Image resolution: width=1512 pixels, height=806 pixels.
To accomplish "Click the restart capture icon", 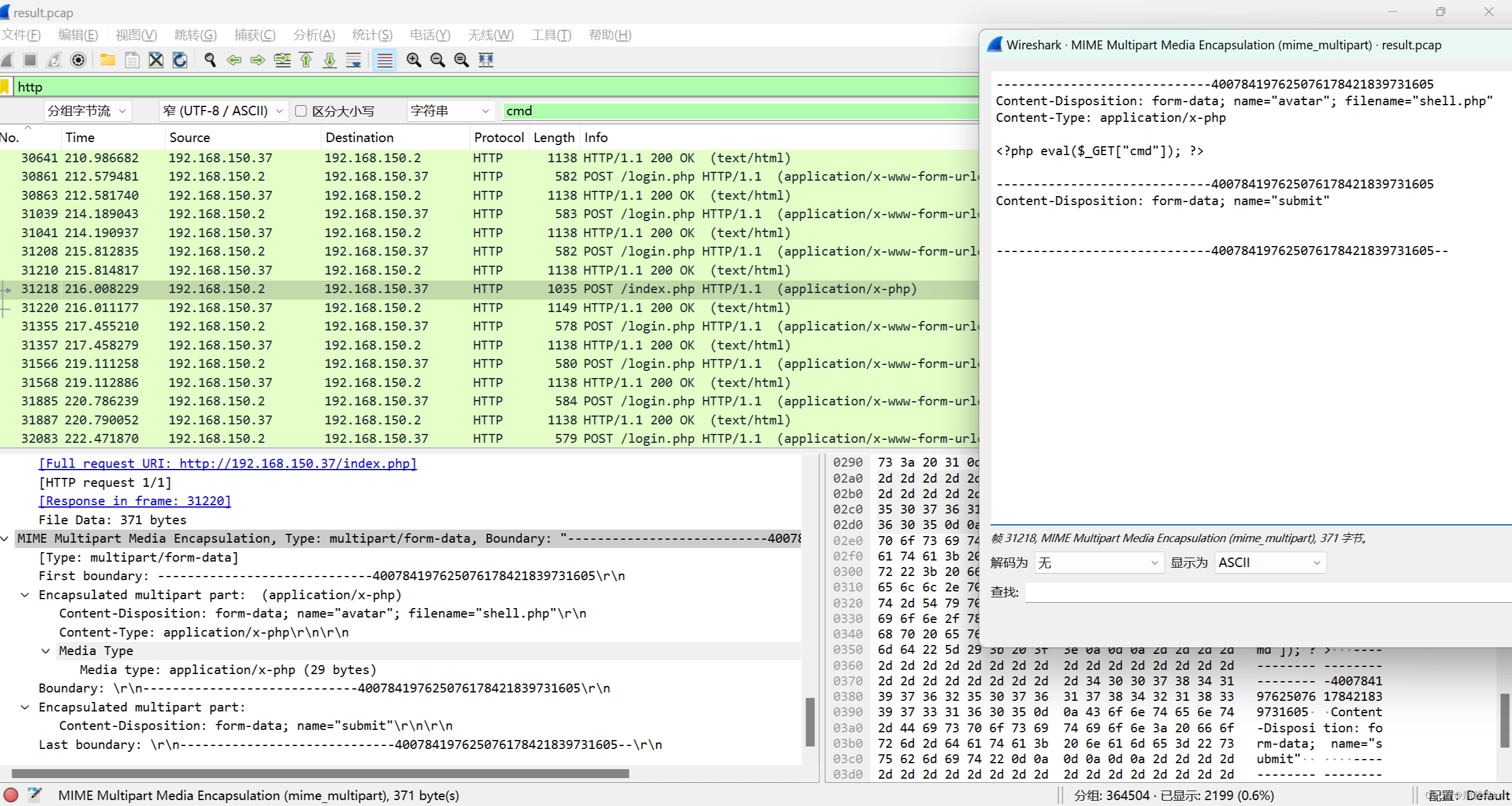I will [x=54, y=60].
